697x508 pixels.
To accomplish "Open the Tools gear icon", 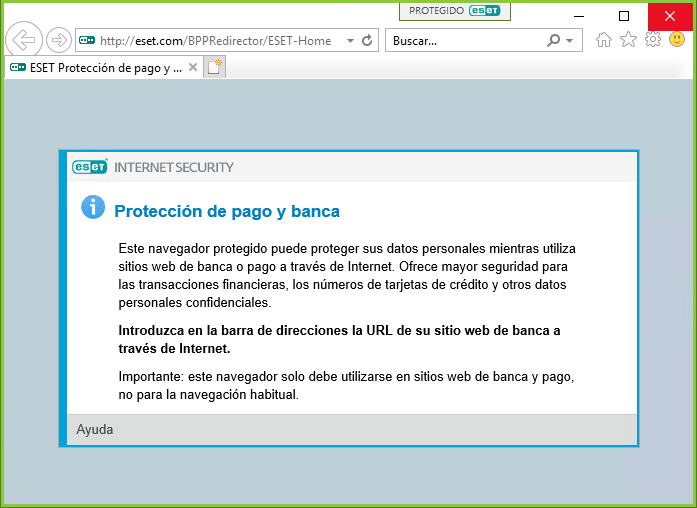I will tap(653, 40).
